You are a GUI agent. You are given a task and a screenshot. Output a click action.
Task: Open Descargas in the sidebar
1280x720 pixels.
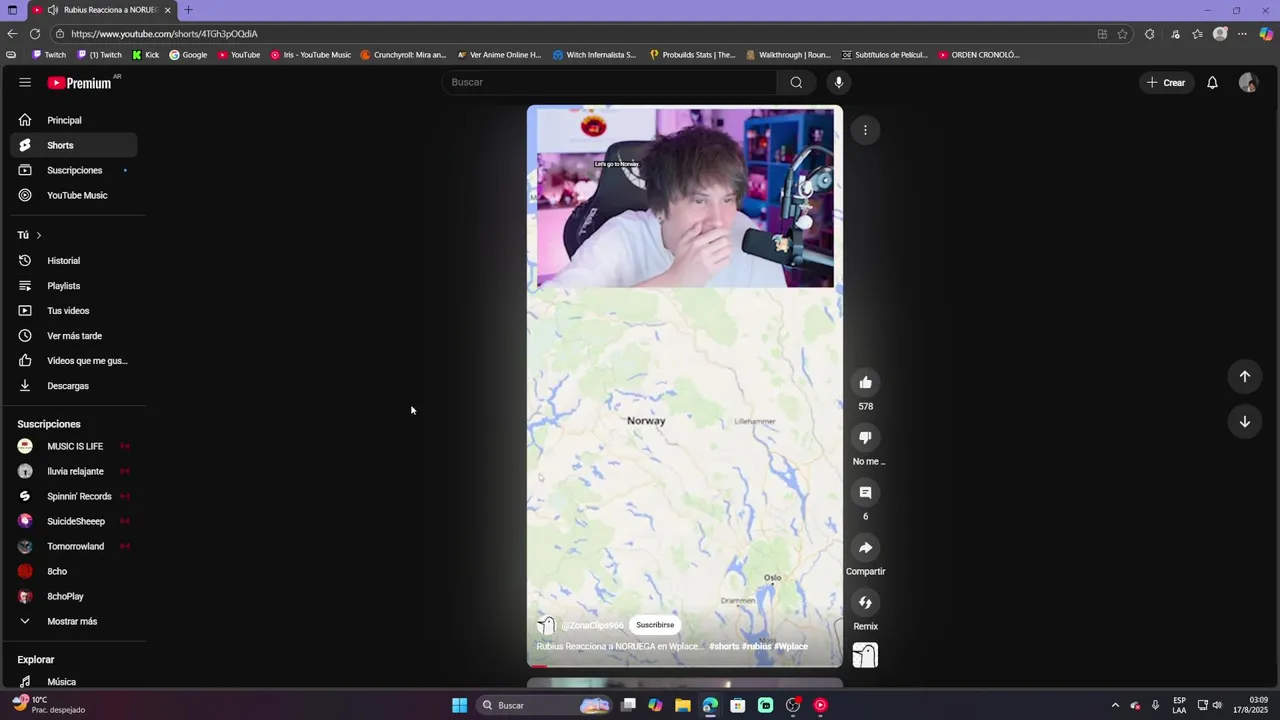[74, 386]
